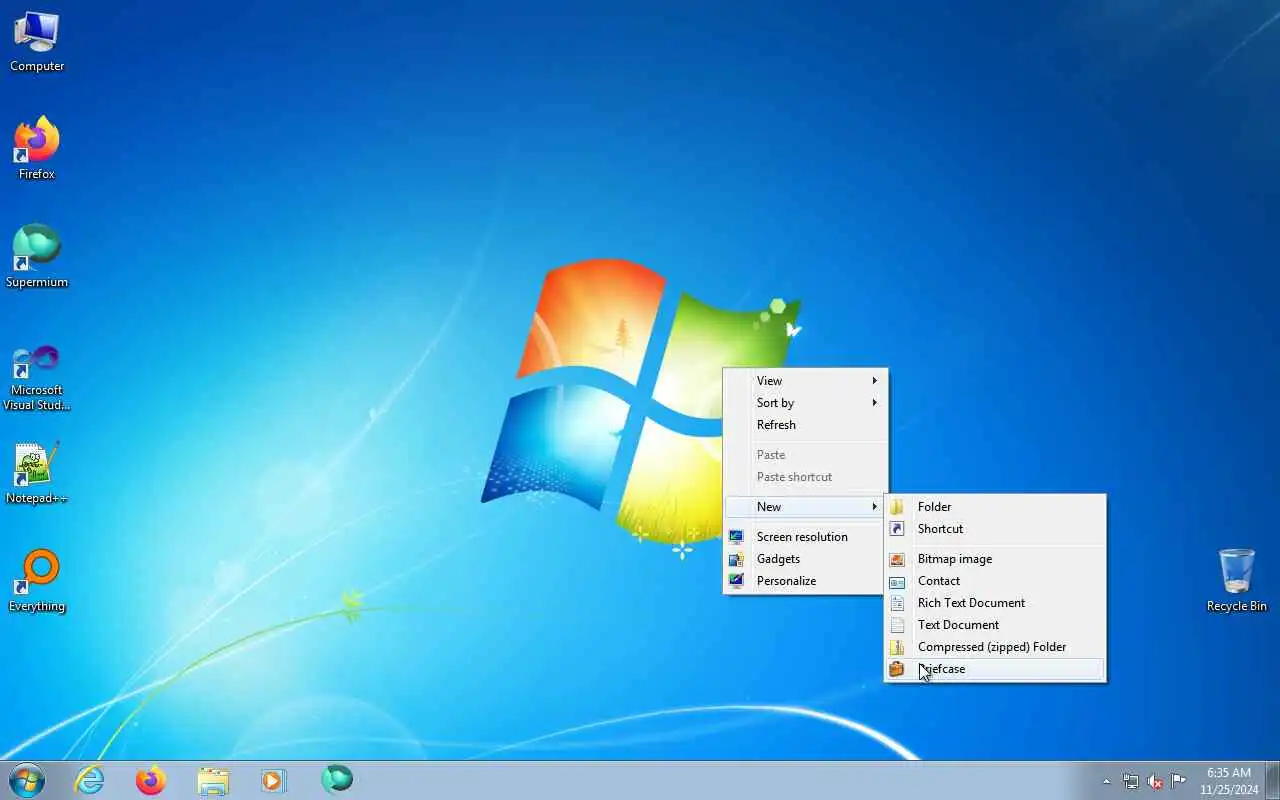Create a new Briefcase
The height and width of the screenshot is (800, 1280).
995,669
